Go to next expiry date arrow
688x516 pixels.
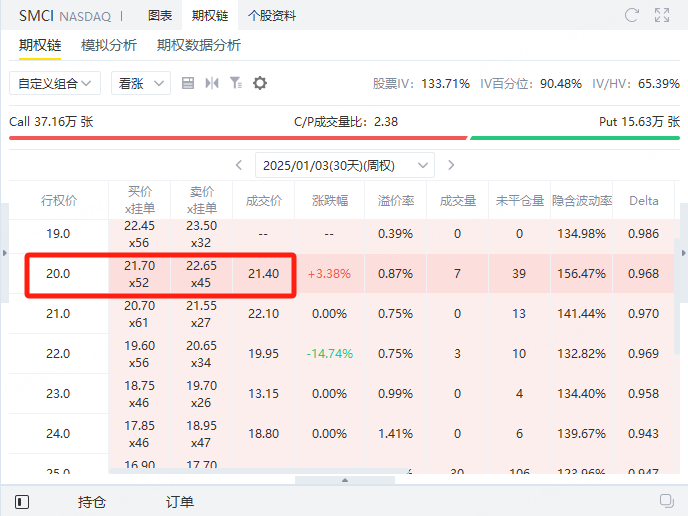pos(451,165)
